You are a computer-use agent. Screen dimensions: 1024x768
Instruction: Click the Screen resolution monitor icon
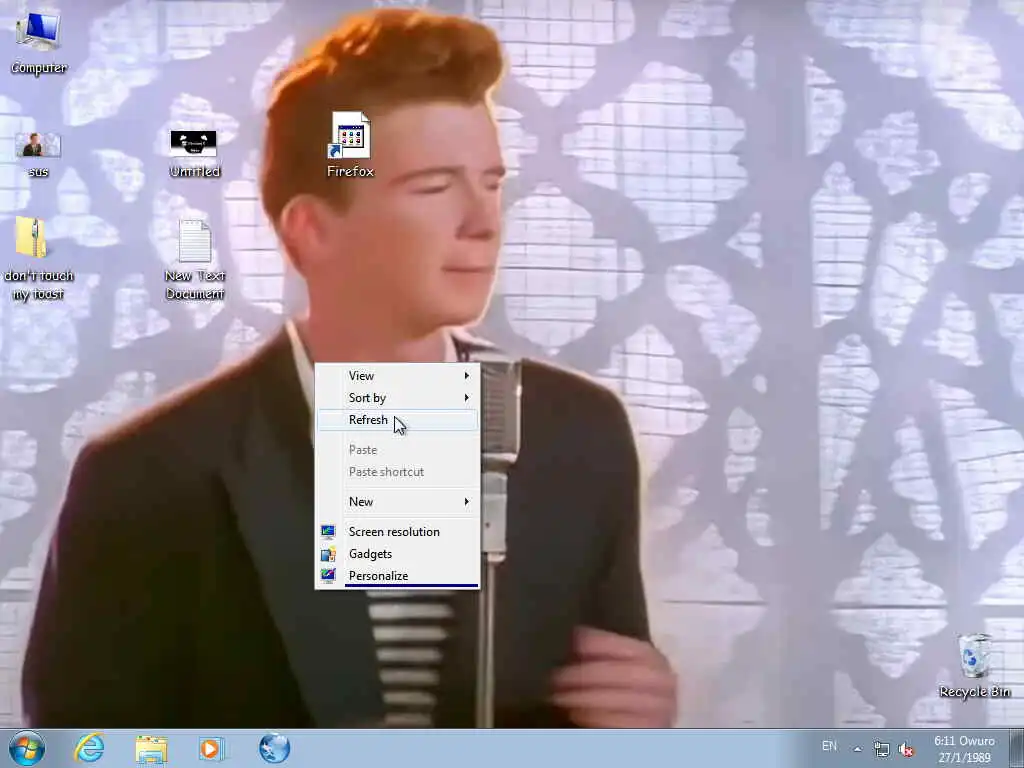[328, 532]
